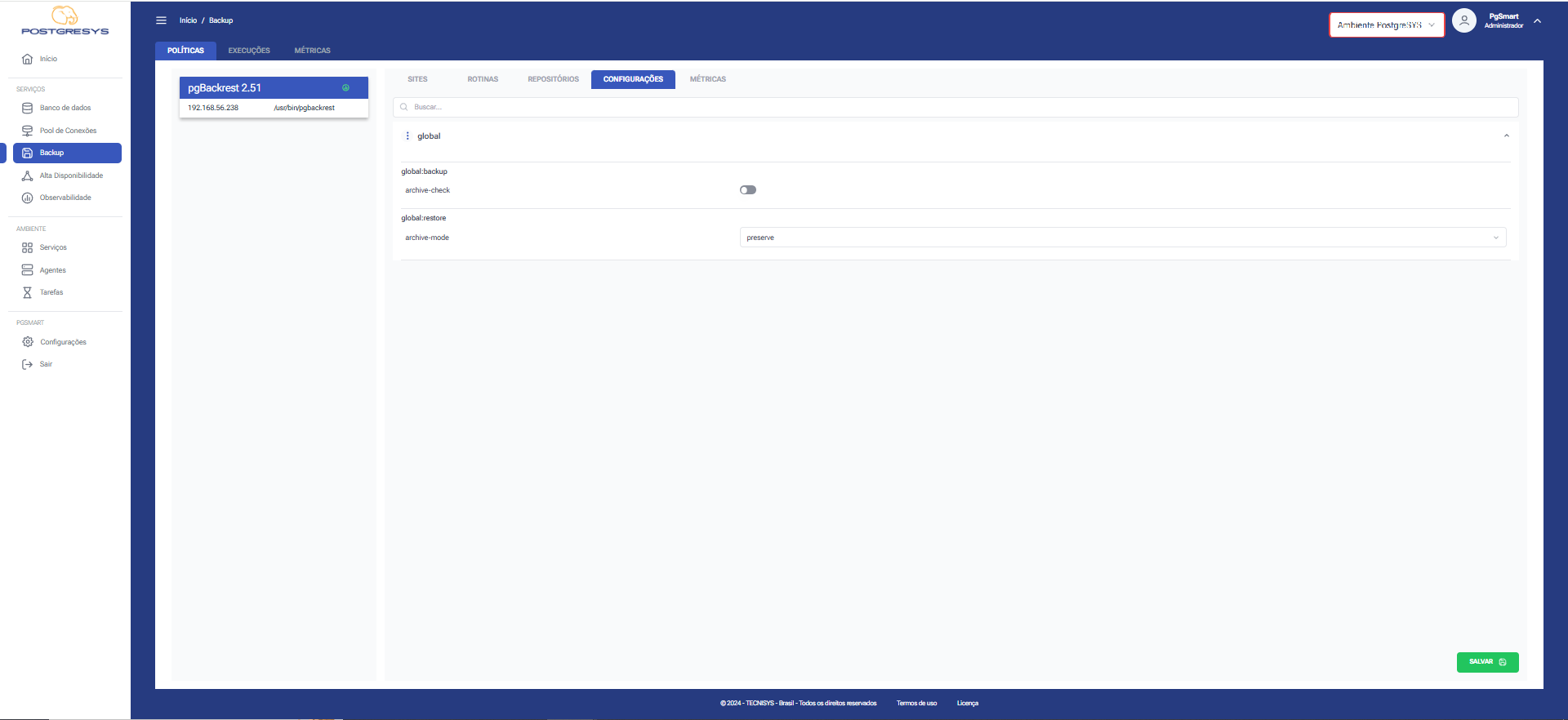This screenshot has height=720, width=1568.
Task: Open the Sites tab
Action: (x=417, y=79)
